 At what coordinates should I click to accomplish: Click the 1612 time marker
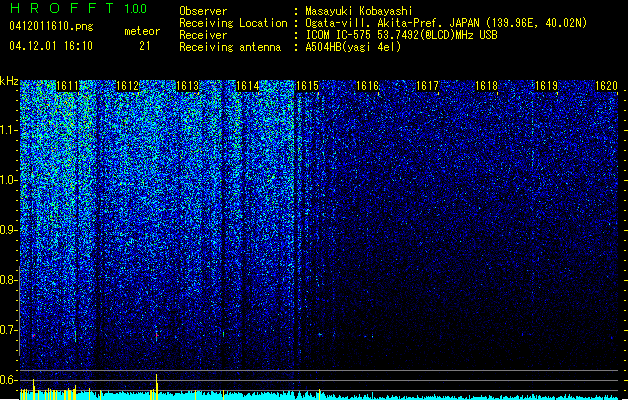[x=127, y=86]
